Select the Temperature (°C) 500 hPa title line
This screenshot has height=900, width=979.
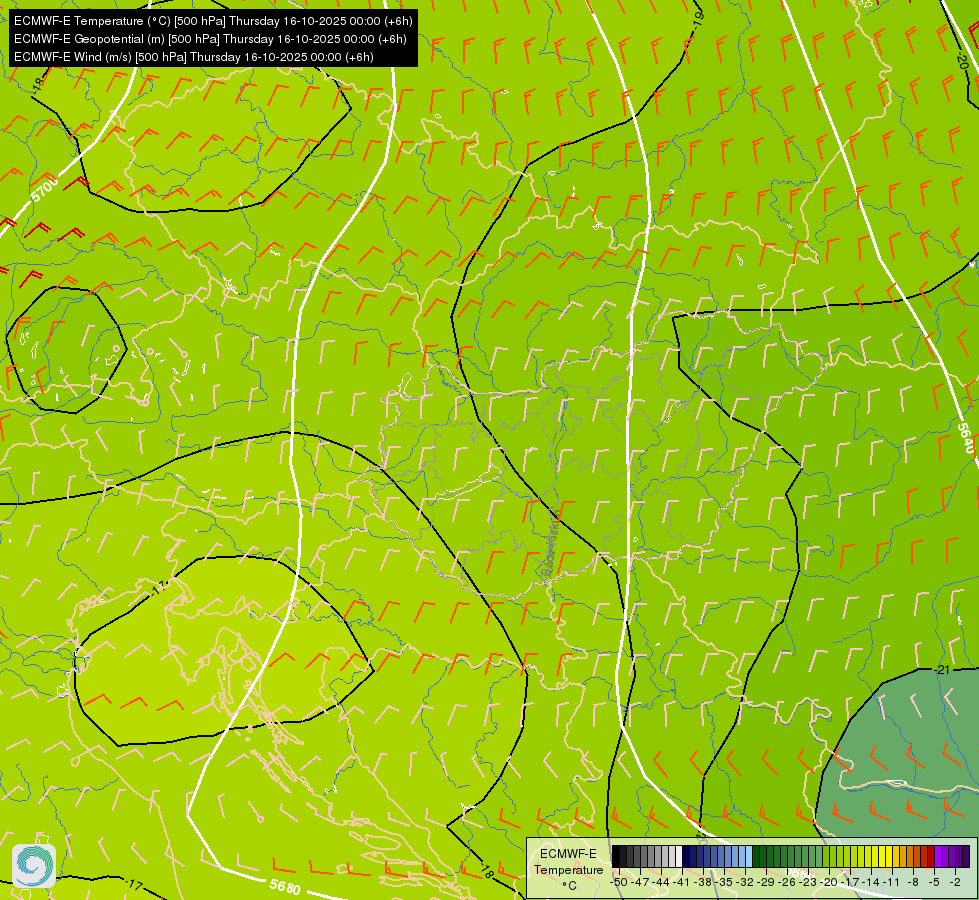point(213,21)
